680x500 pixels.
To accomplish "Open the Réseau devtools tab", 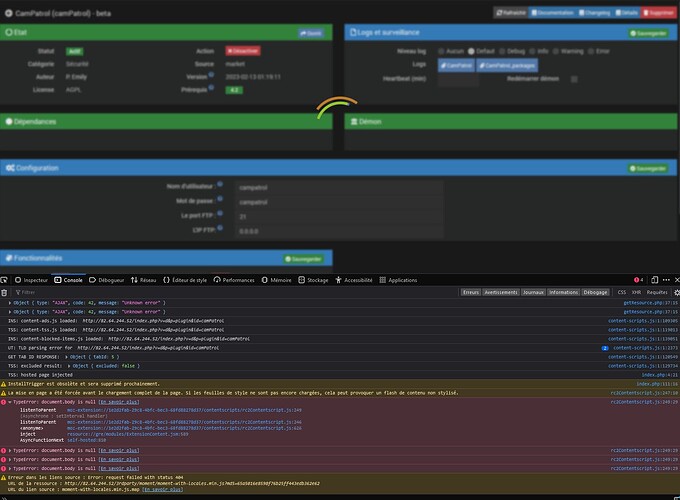I will pos(144,280).
